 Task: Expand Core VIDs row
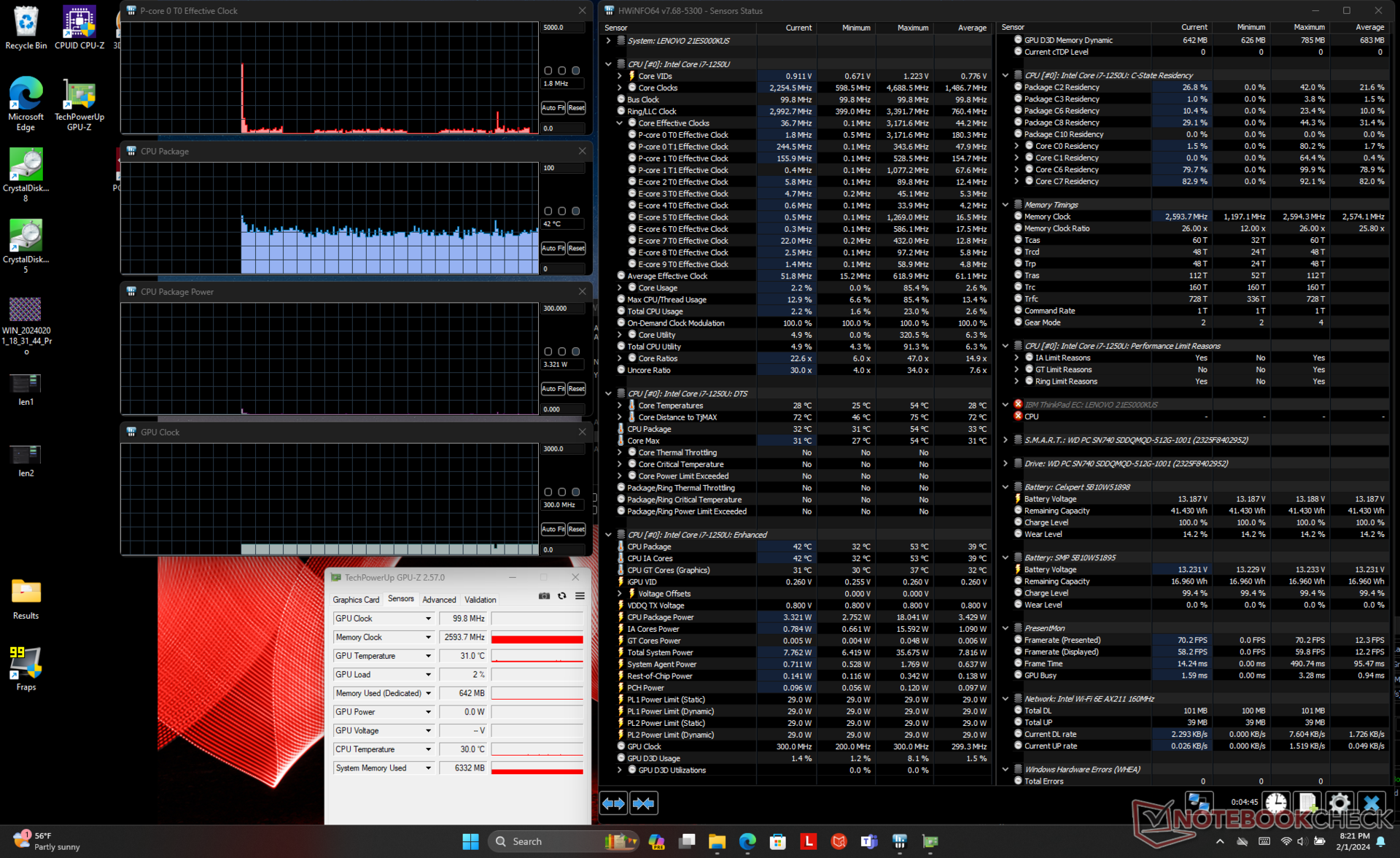[x=621, y=76]
